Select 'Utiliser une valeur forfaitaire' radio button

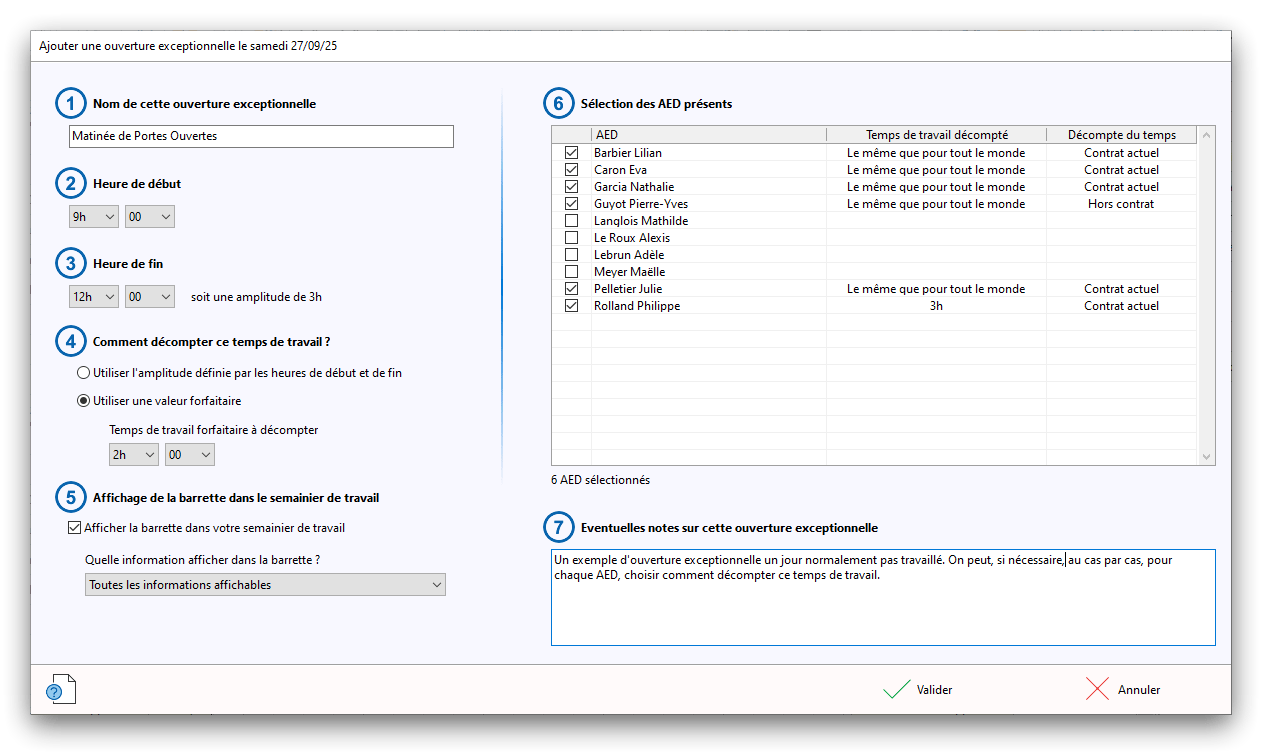pyautogui.click(x=84, y=401)
